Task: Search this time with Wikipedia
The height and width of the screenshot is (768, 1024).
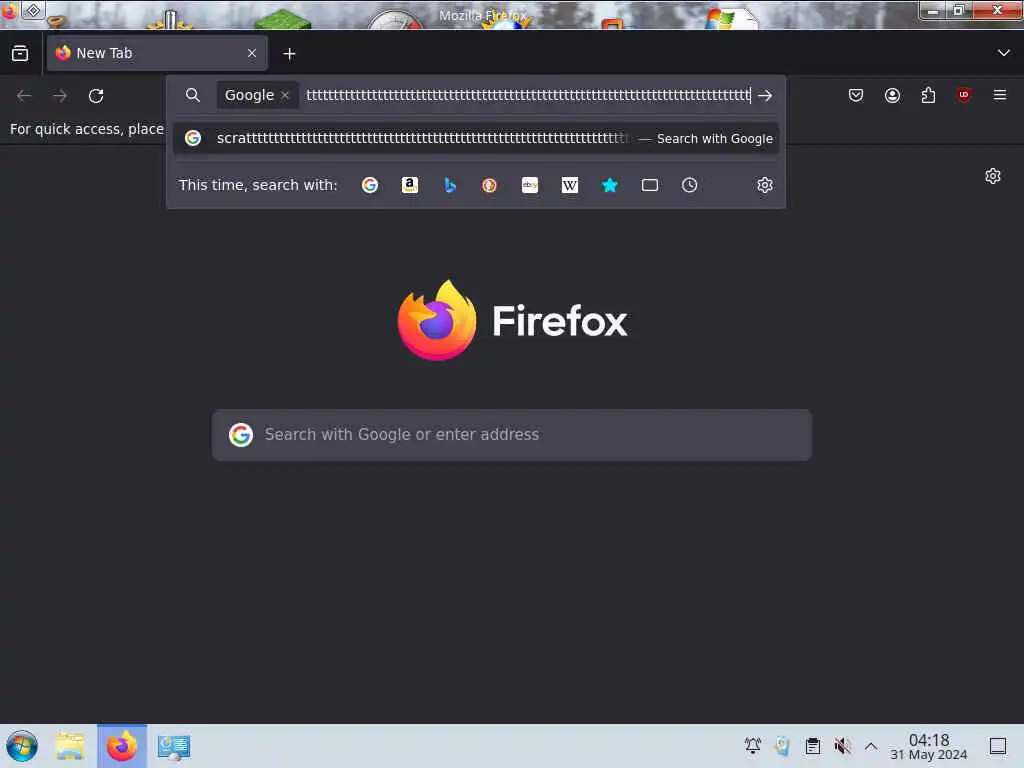Action: point(570,185)
